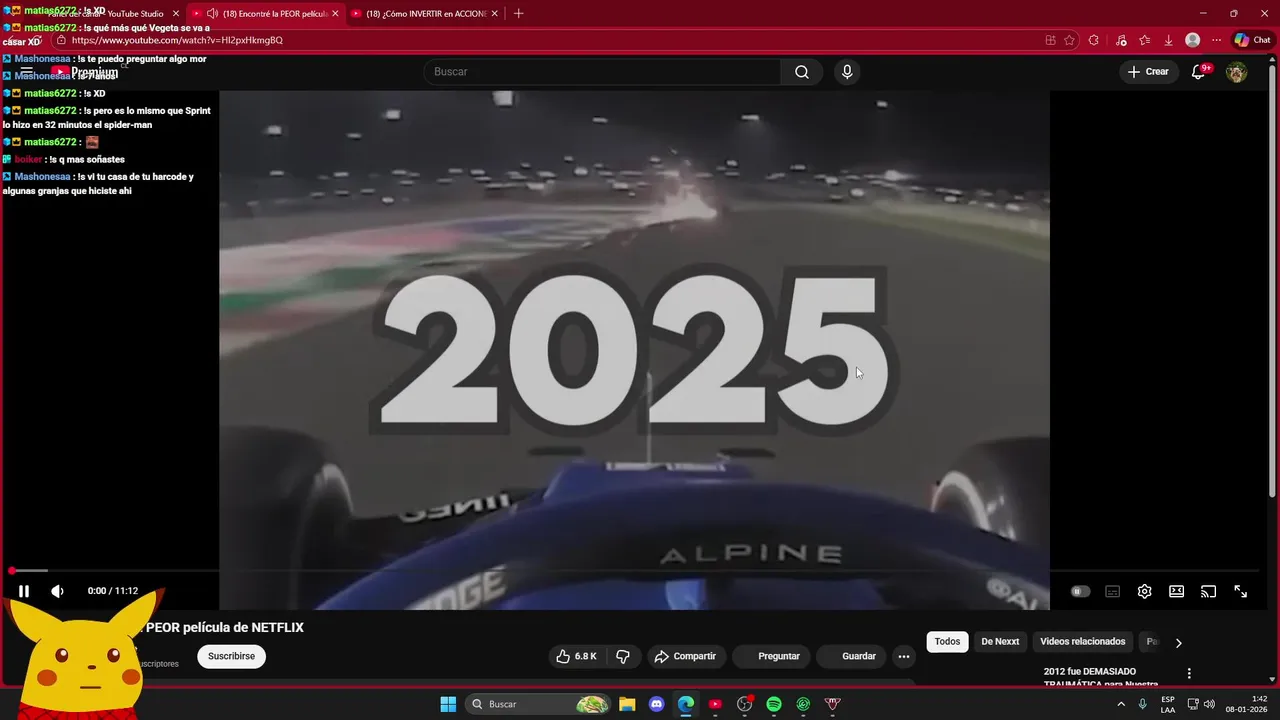Dislike the video with thumbs down
The width and height of the screenshot is (1280, 720).
tap(622, 656)
